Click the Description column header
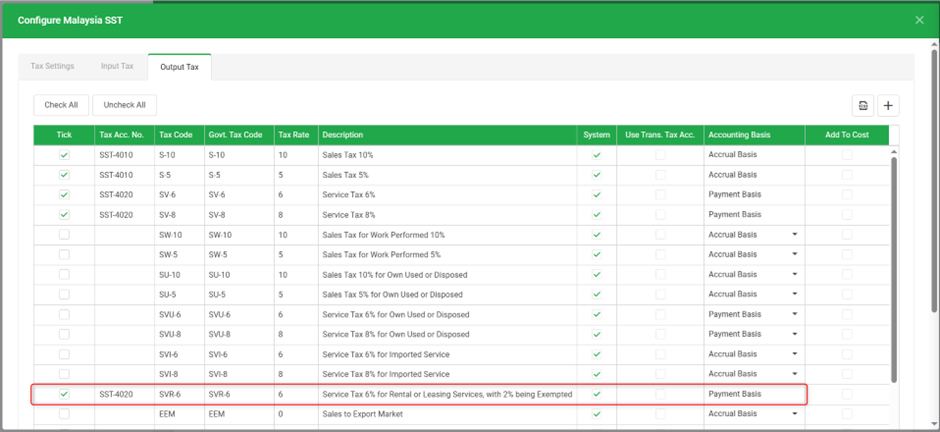 [448, 135]
